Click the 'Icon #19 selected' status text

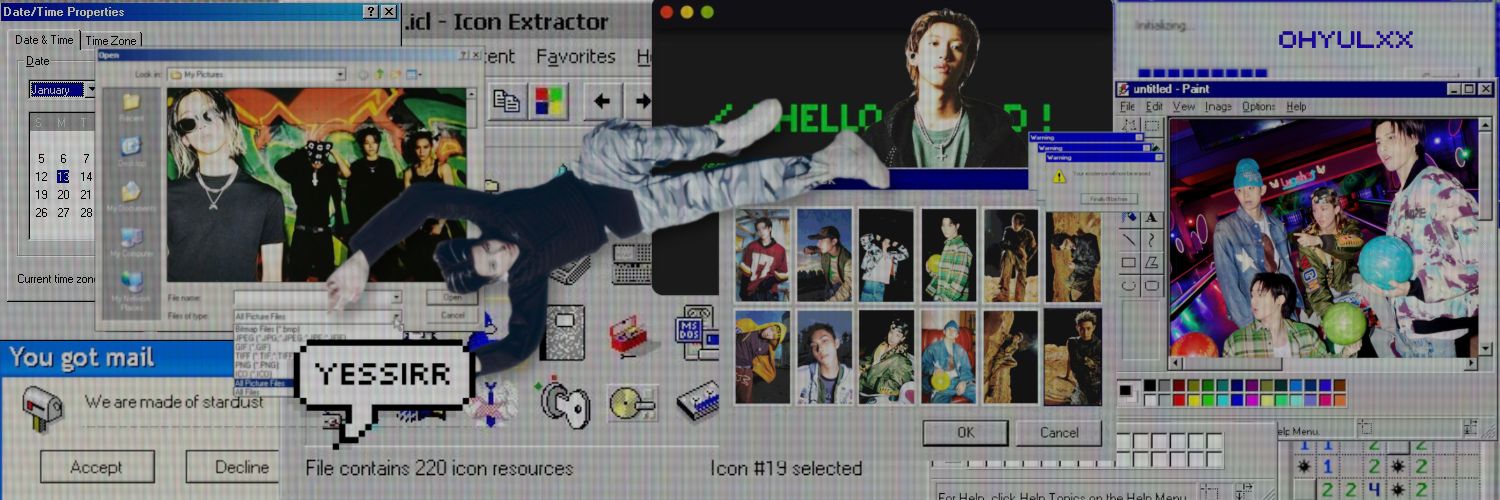coord(786,468)
